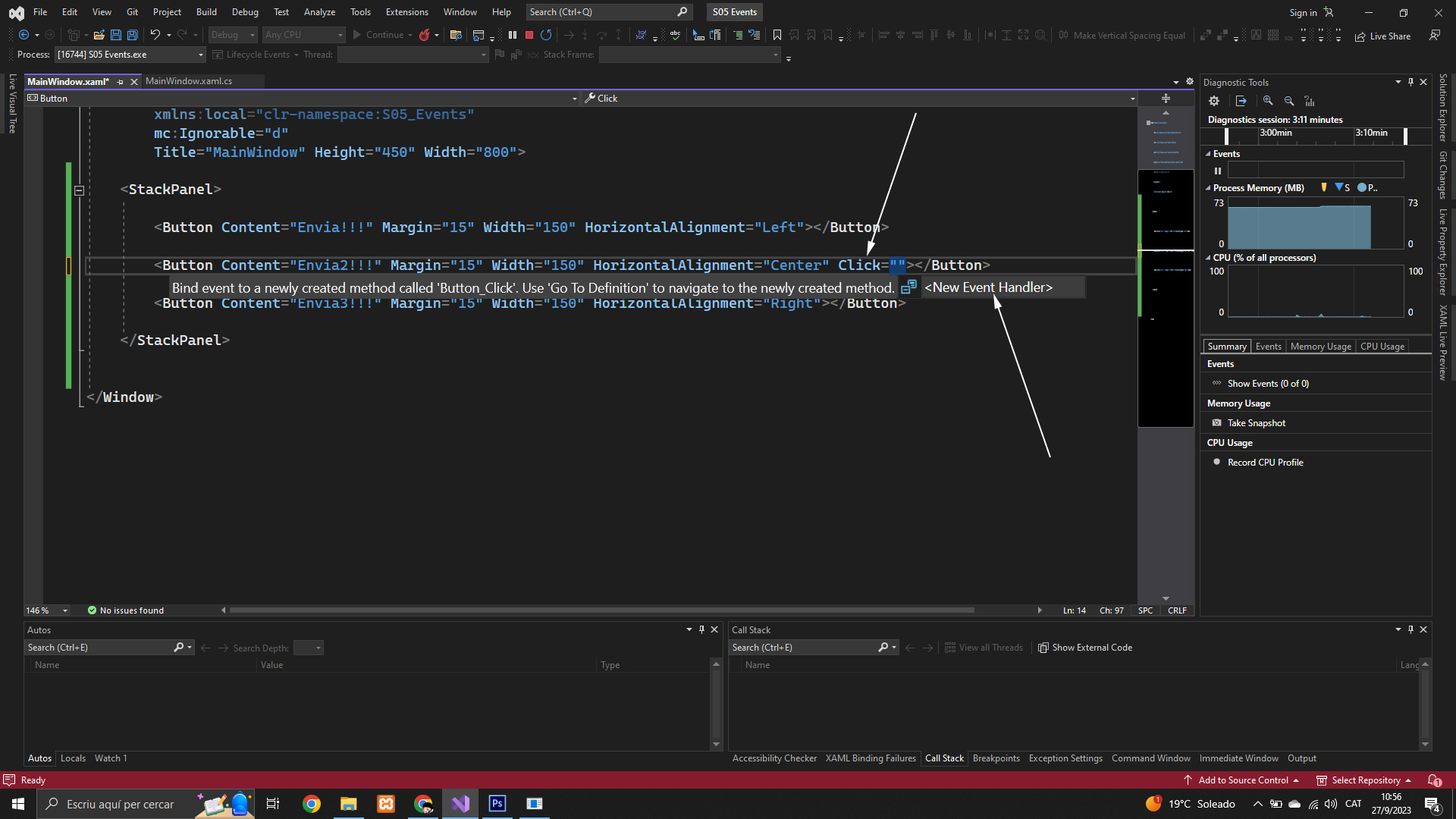Open the Debug menu

(x=244, y=12)
